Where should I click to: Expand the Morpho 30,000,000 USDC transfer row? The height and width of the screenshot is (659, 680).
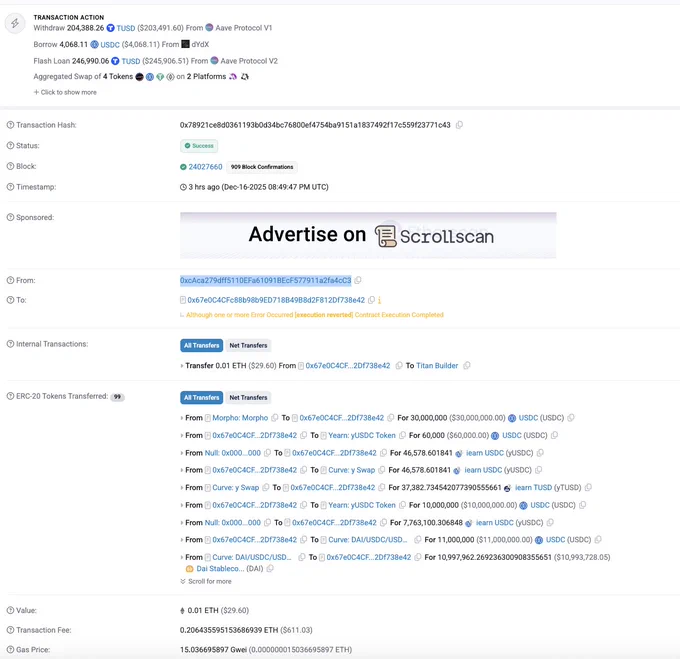coord(182,418)
